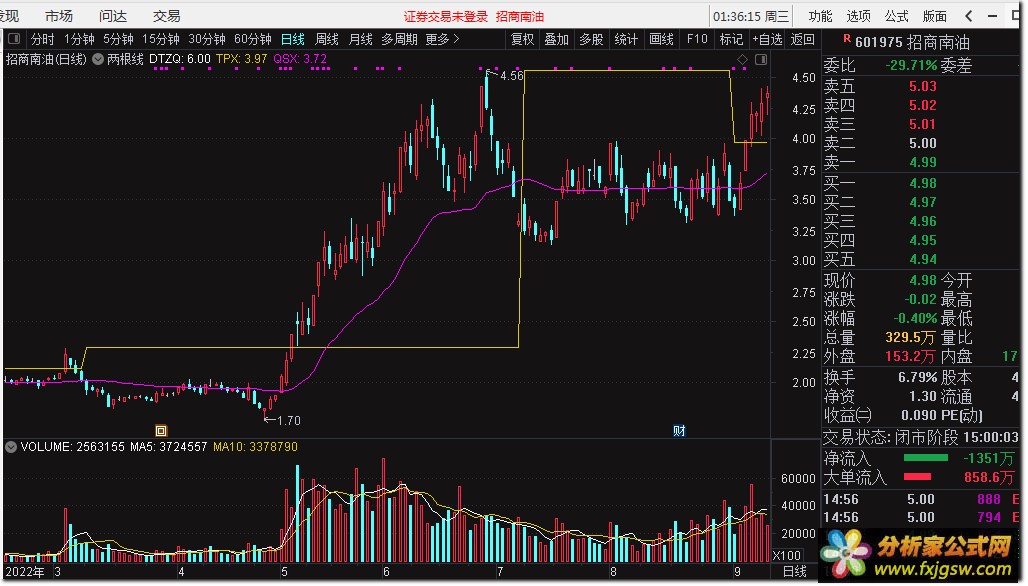Screen dimensions: 1028x586
Task: Select the 60分钟 period
Action: click(252, 39)
